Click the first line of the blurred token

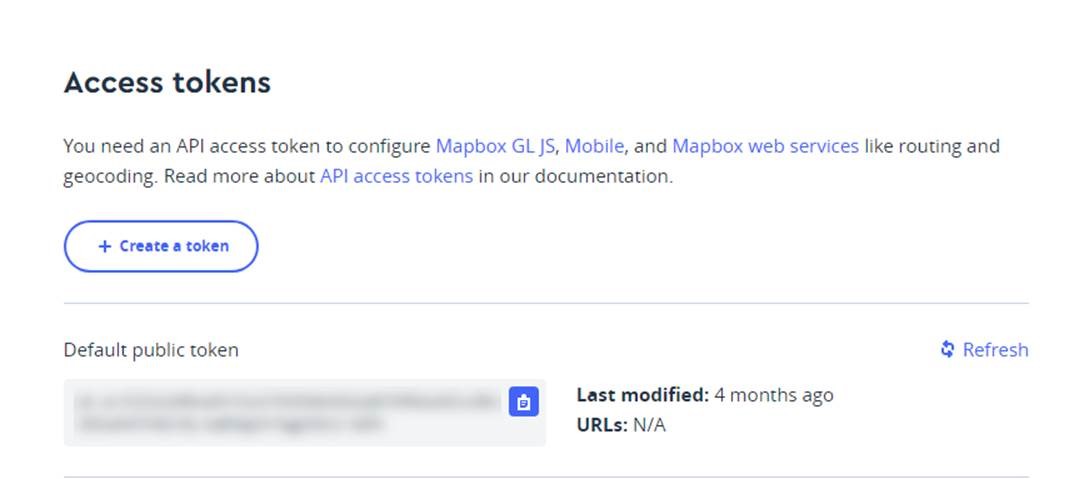click(x=285, y=400)
